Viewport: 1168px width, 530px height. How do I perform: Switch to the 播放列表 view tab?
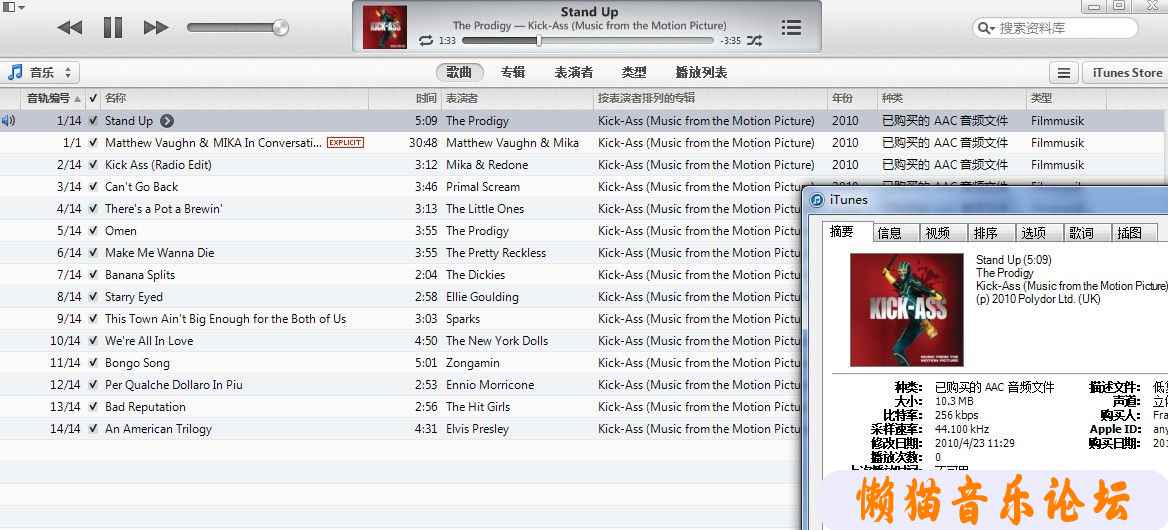point(701,72)
